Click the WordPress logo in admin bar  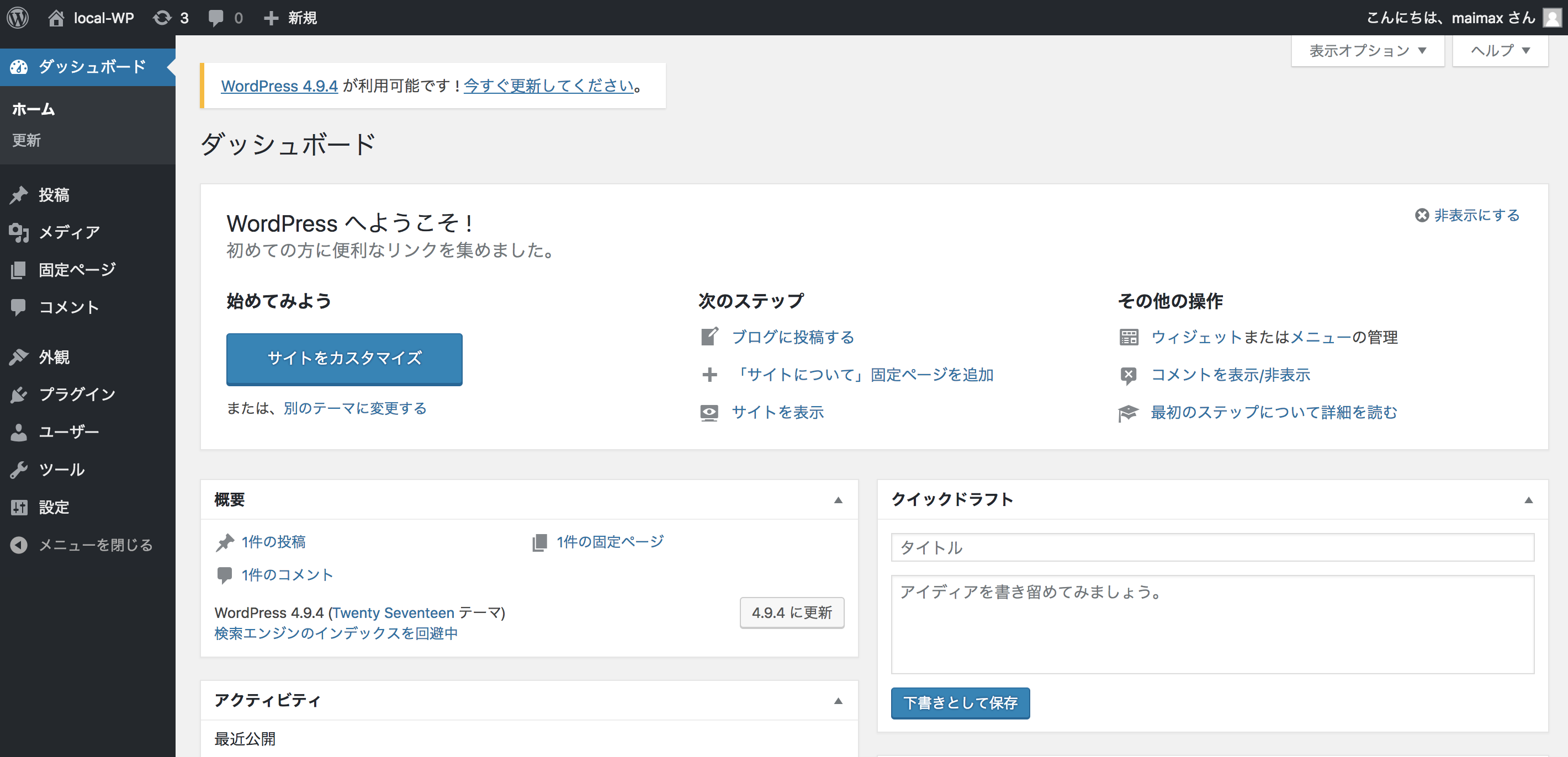click(x=18, y=18)
